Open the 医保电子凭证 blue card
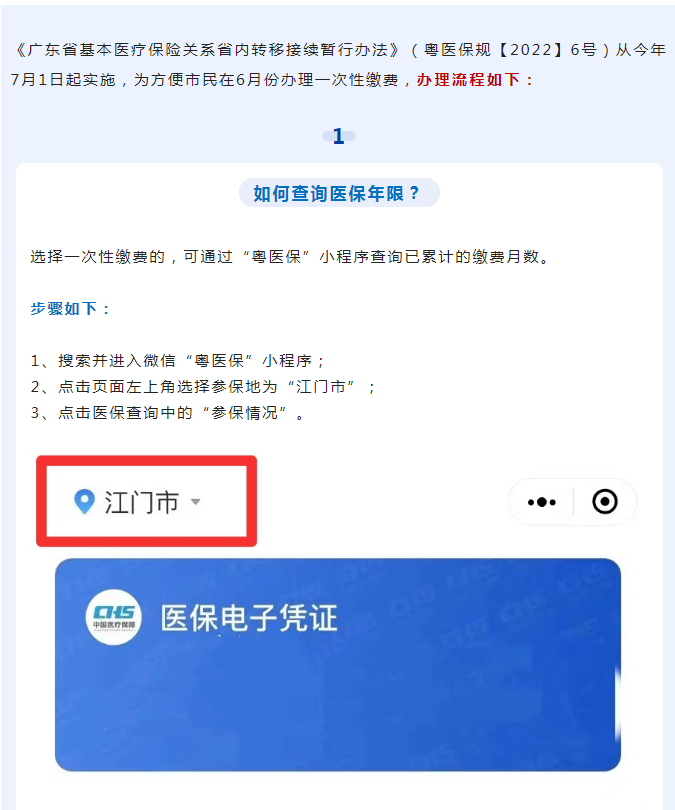This screenshot has width=675, height=810. 338,665
